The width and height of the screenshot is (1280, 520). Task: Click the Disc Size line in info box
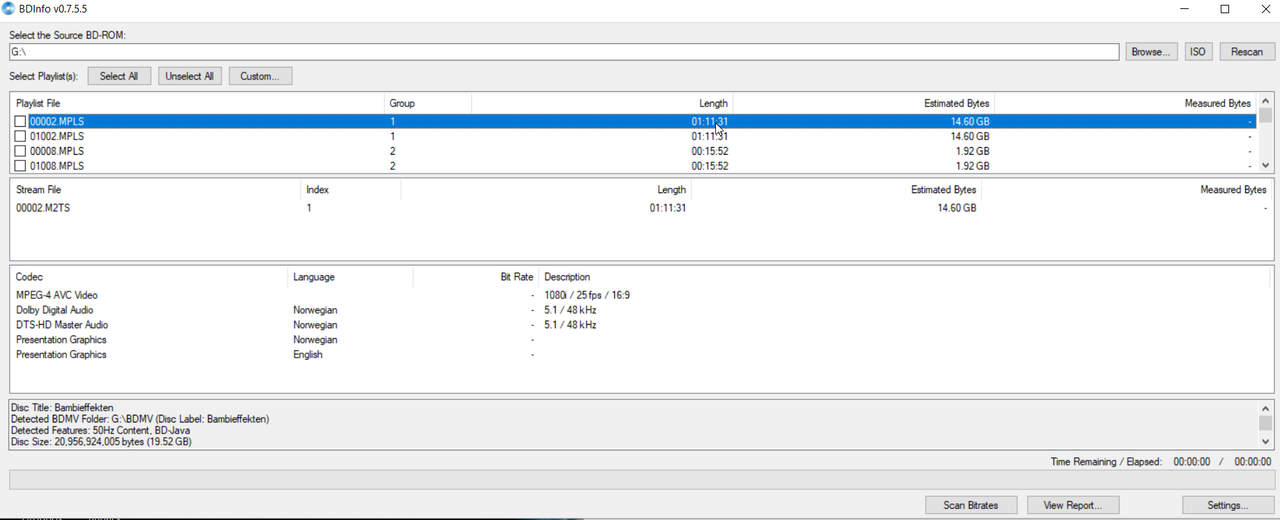tap(101, 441)
